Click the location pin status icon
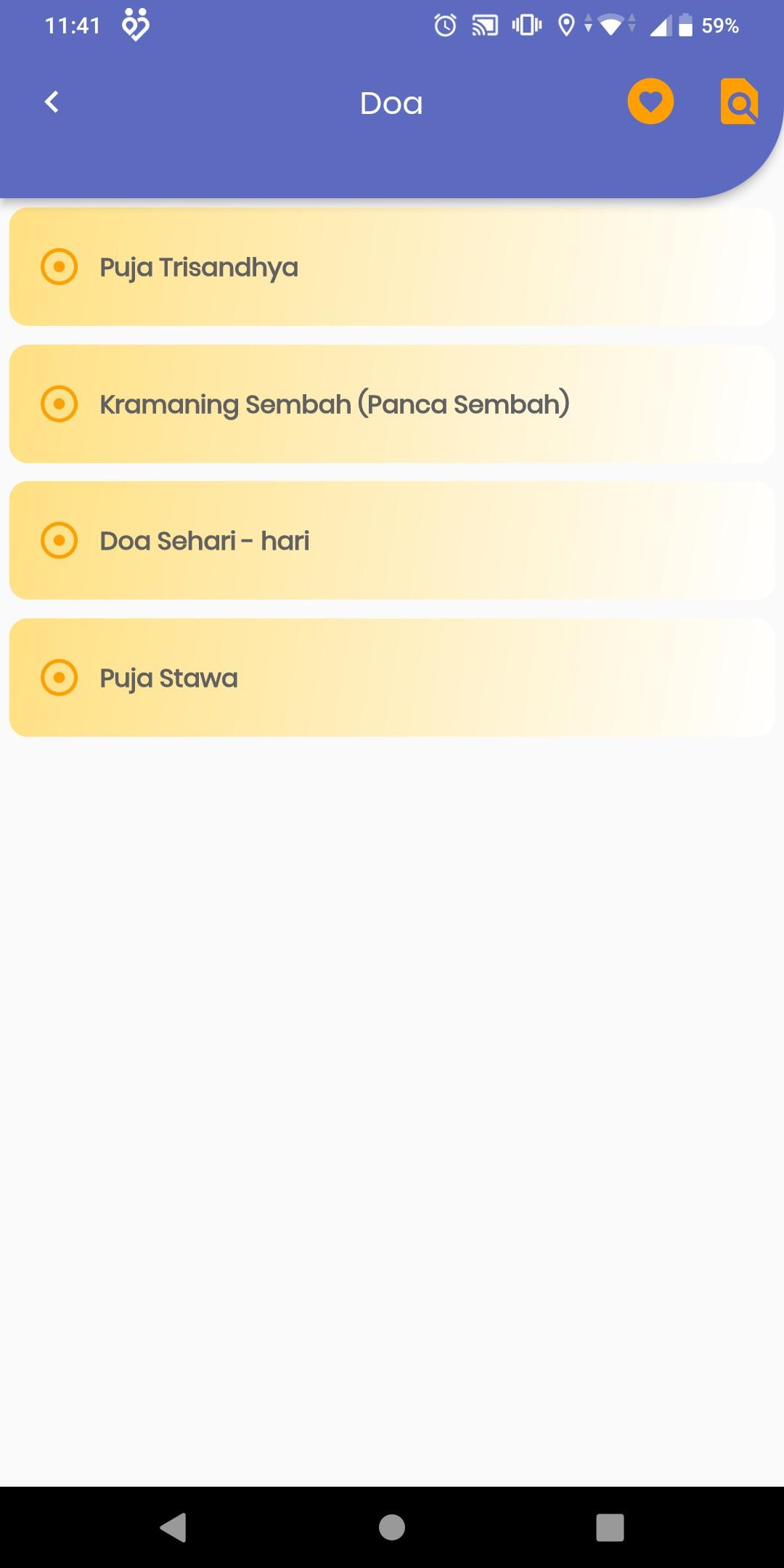The image size is (784, 1568). coord(566,26)
